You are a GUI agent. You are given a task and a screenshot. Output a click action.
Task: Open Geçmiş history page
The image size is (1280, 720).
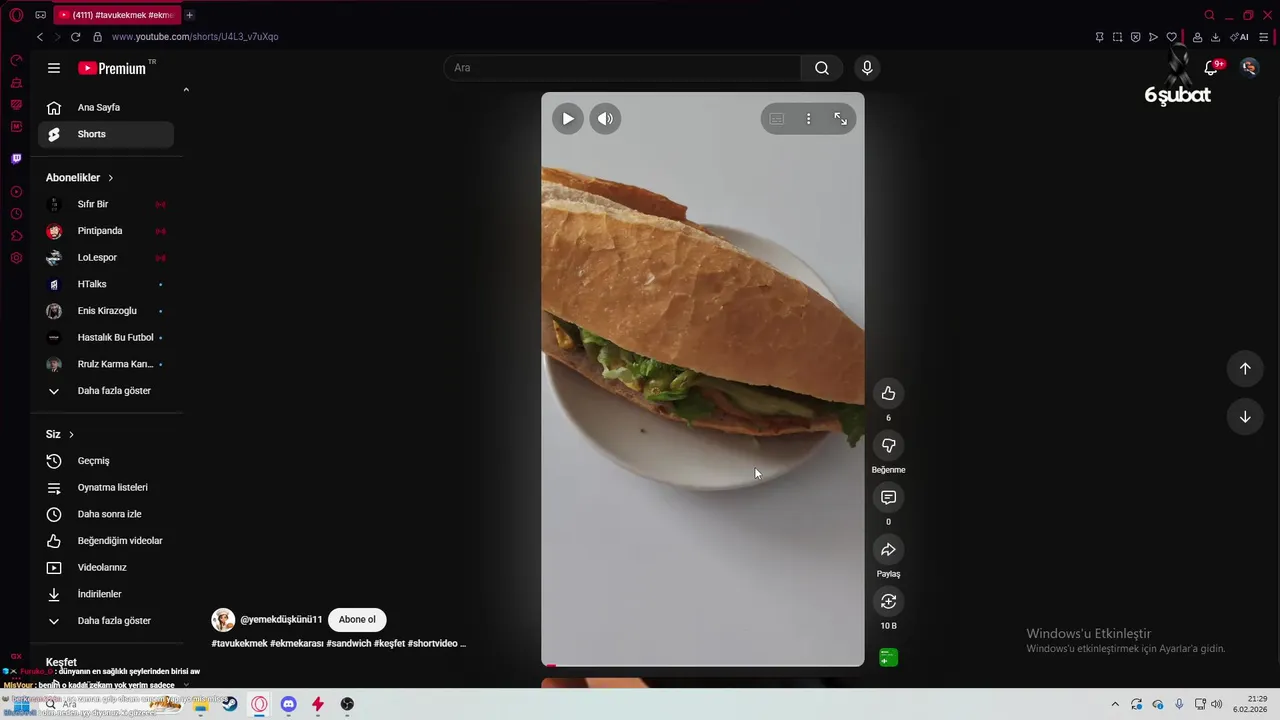click(106, 461)
